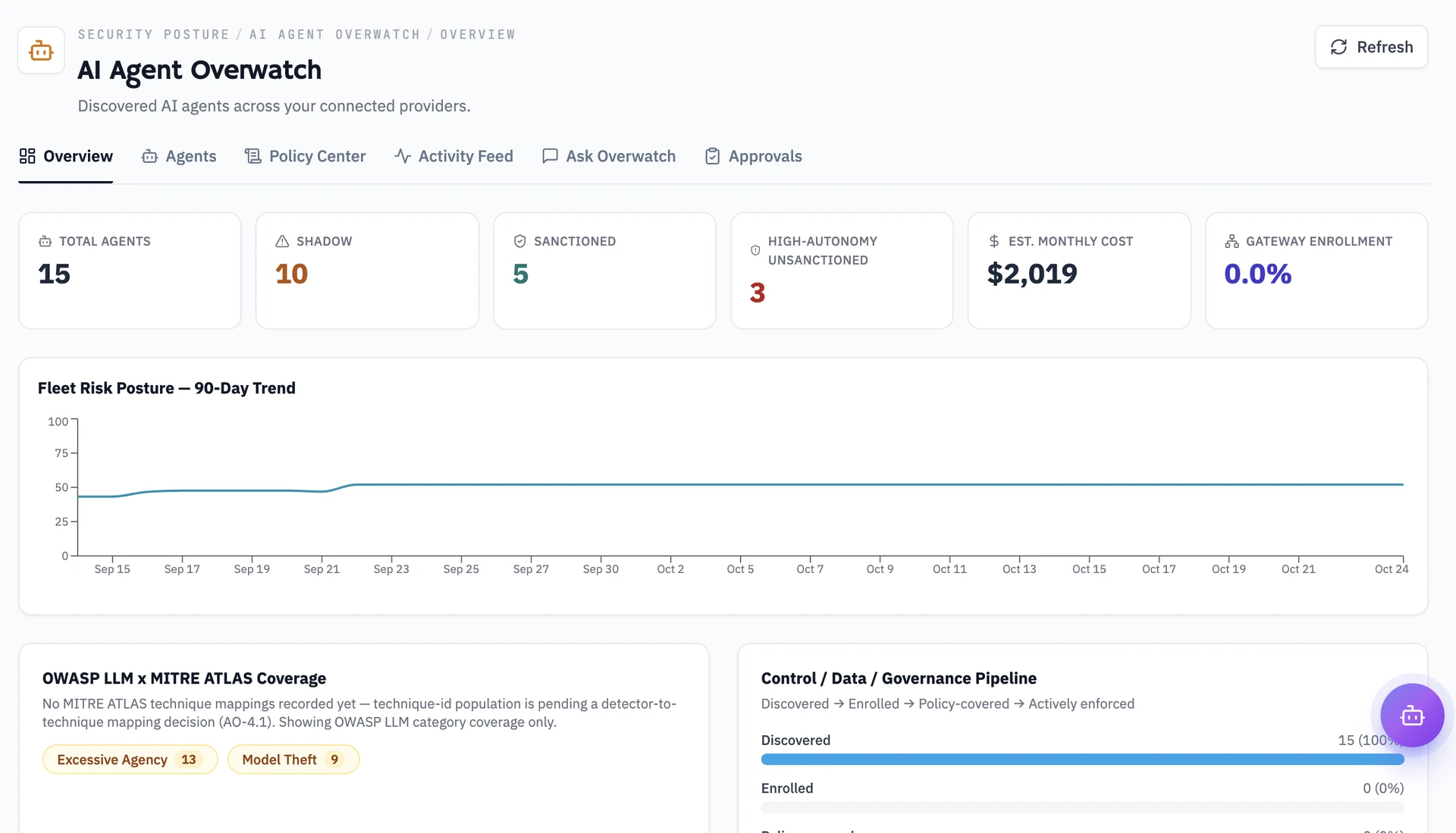Switch to the Agents tab

click(179, 156)
